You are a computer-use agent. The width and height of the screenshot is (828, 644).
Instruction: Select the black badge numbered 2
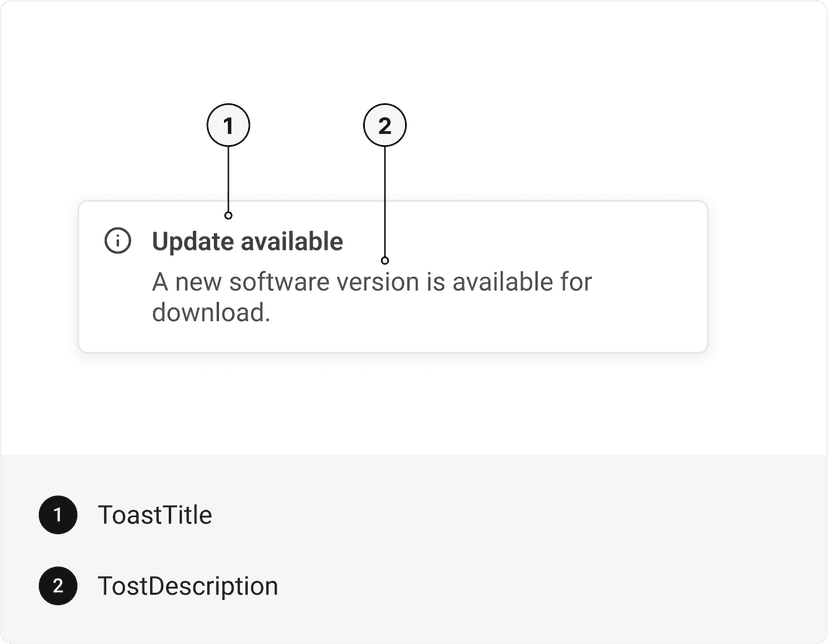(58, 586)
